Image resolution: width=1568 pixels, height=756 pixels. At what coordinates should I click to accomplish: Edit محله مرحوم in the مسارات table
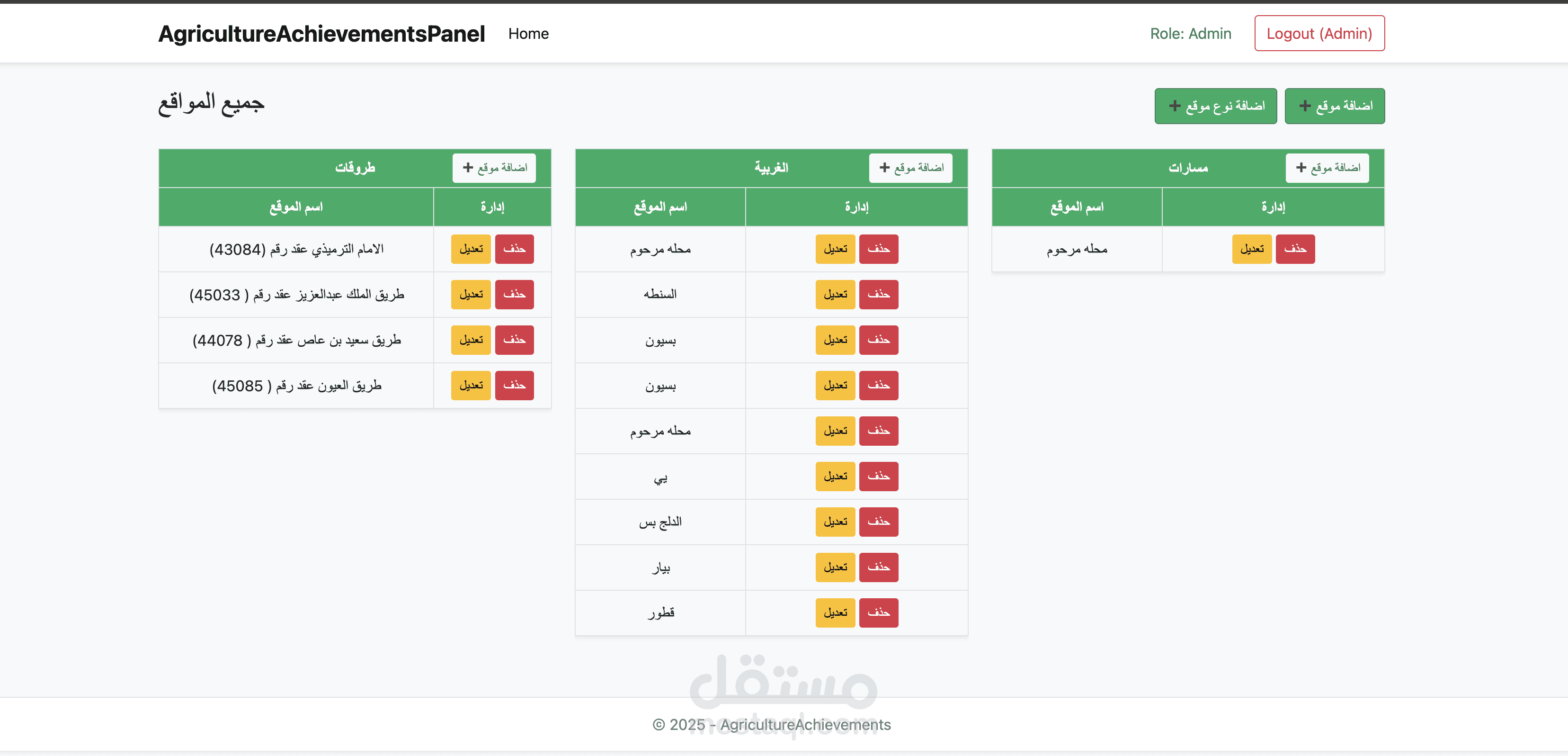(1251, 249)
